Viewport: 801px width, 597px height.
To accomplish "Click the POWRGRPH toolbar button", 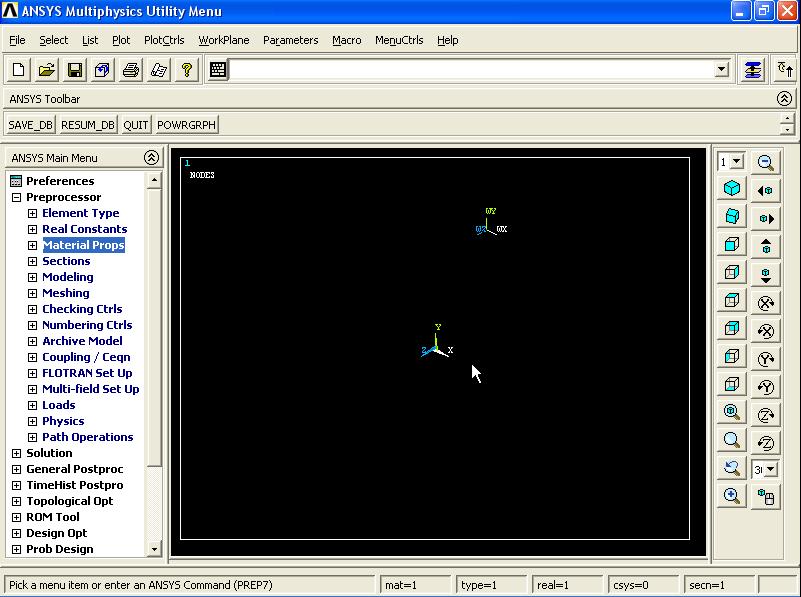I will (x=186, y=125).
